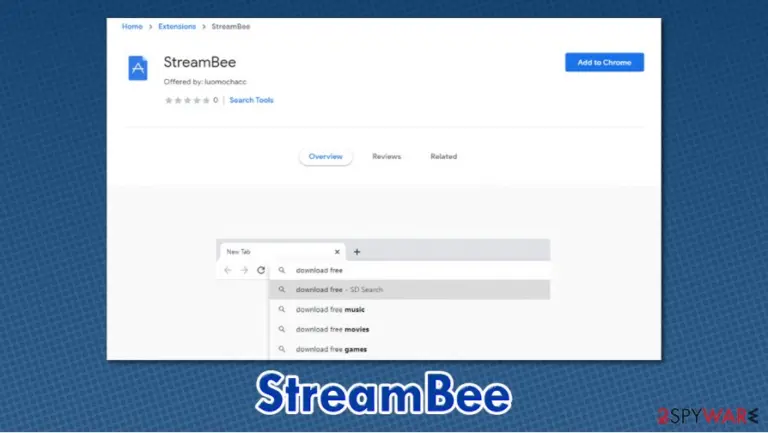Screen dimensions: 768x433
Task: Click the address bar with download free
Action: [409, 270]
